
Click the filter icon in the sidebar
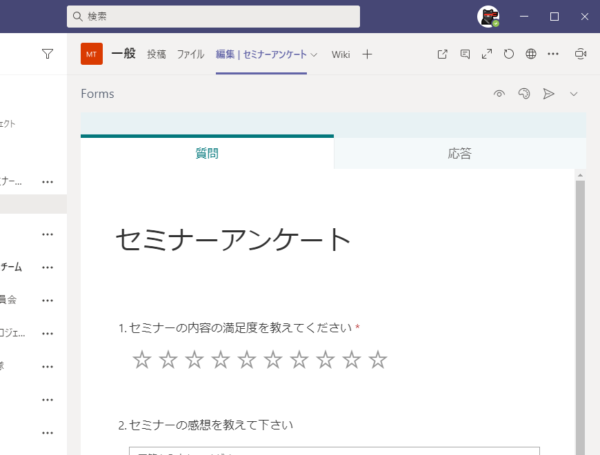(47, 54)
